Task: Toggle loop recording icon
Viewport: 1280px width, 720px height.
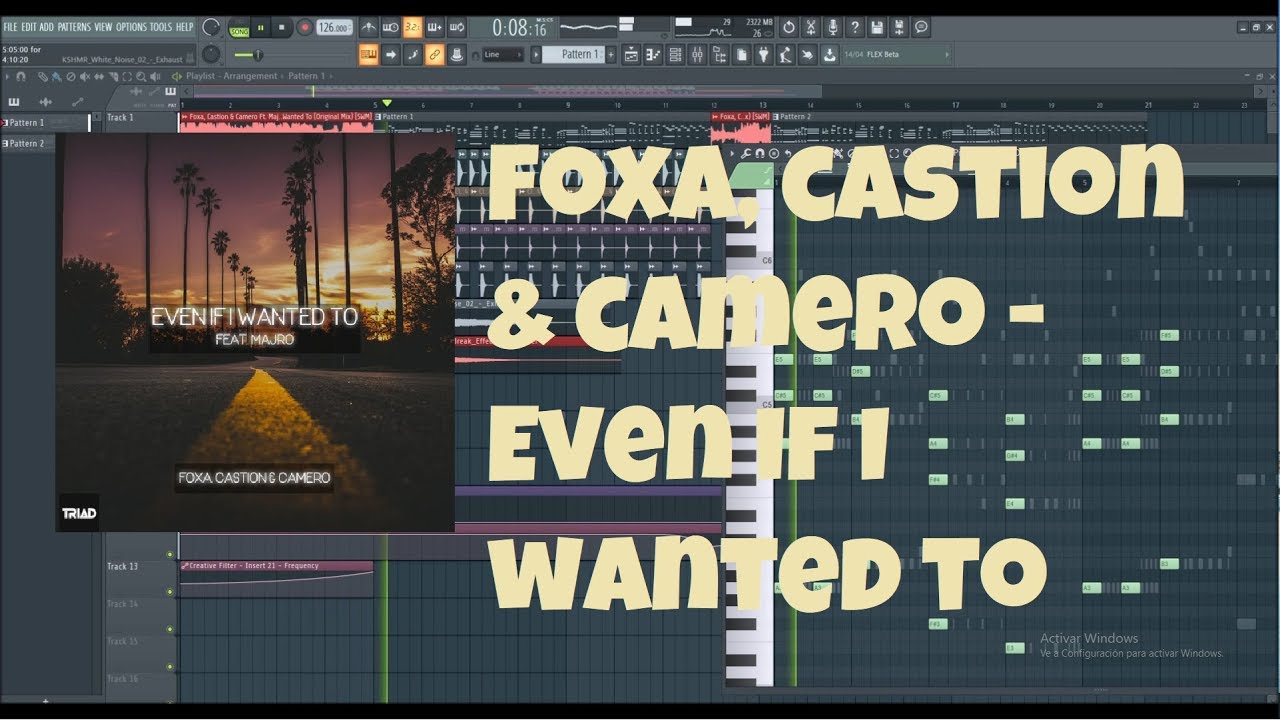Action: [x=456, y=28]
